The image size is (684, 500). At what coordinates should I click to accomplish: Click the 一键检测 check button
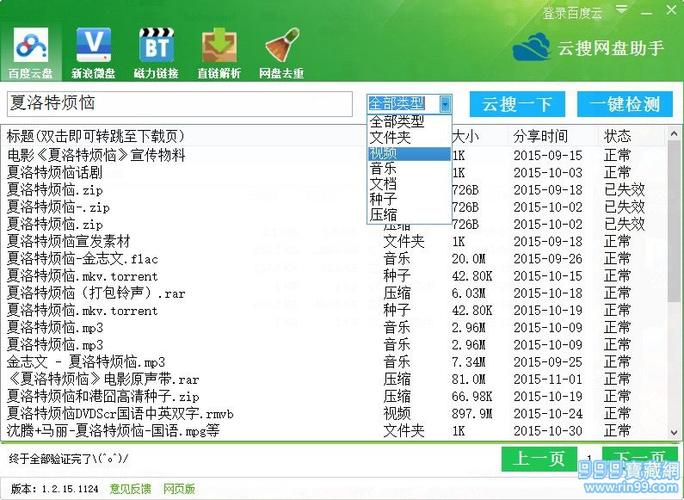coord(625,104)
